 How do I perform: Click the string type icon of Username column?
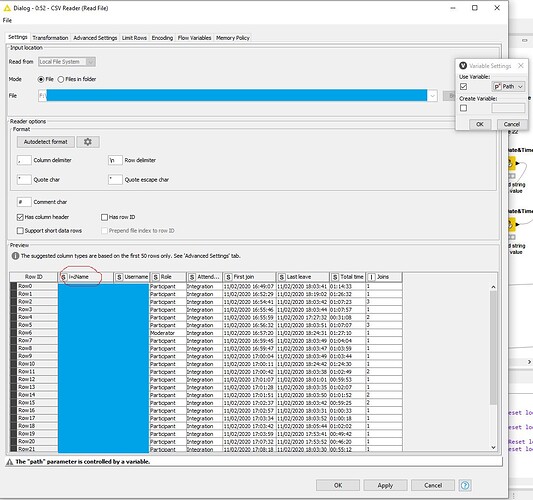119,277
